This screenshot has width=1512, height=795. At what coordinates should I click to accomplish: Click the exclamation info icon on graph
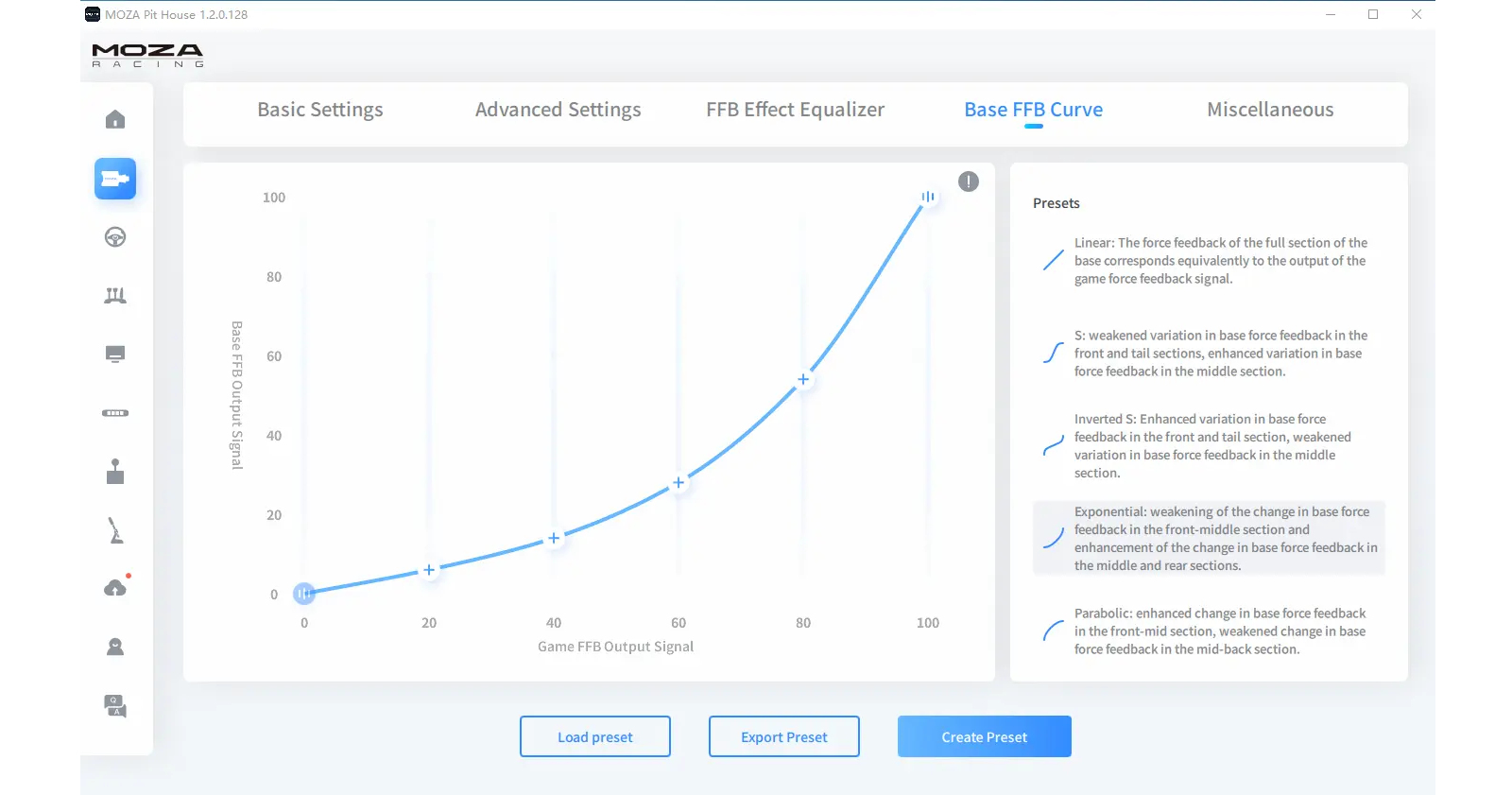pos(969,181)
